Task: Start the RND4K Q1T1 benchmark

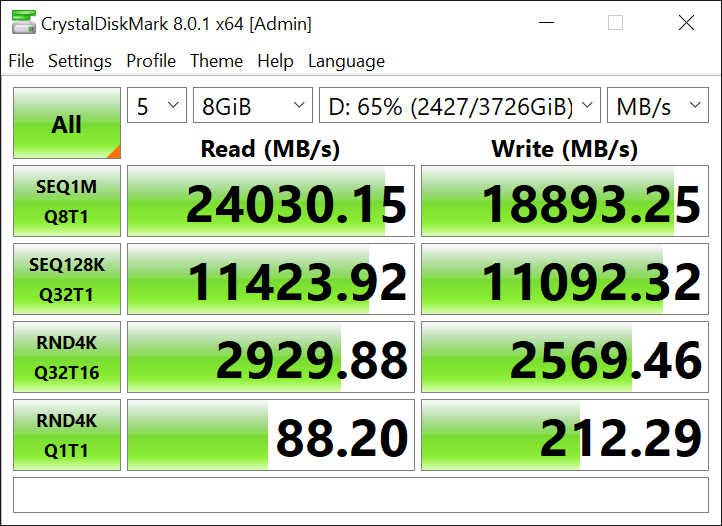Action: [x=67, y=435]
